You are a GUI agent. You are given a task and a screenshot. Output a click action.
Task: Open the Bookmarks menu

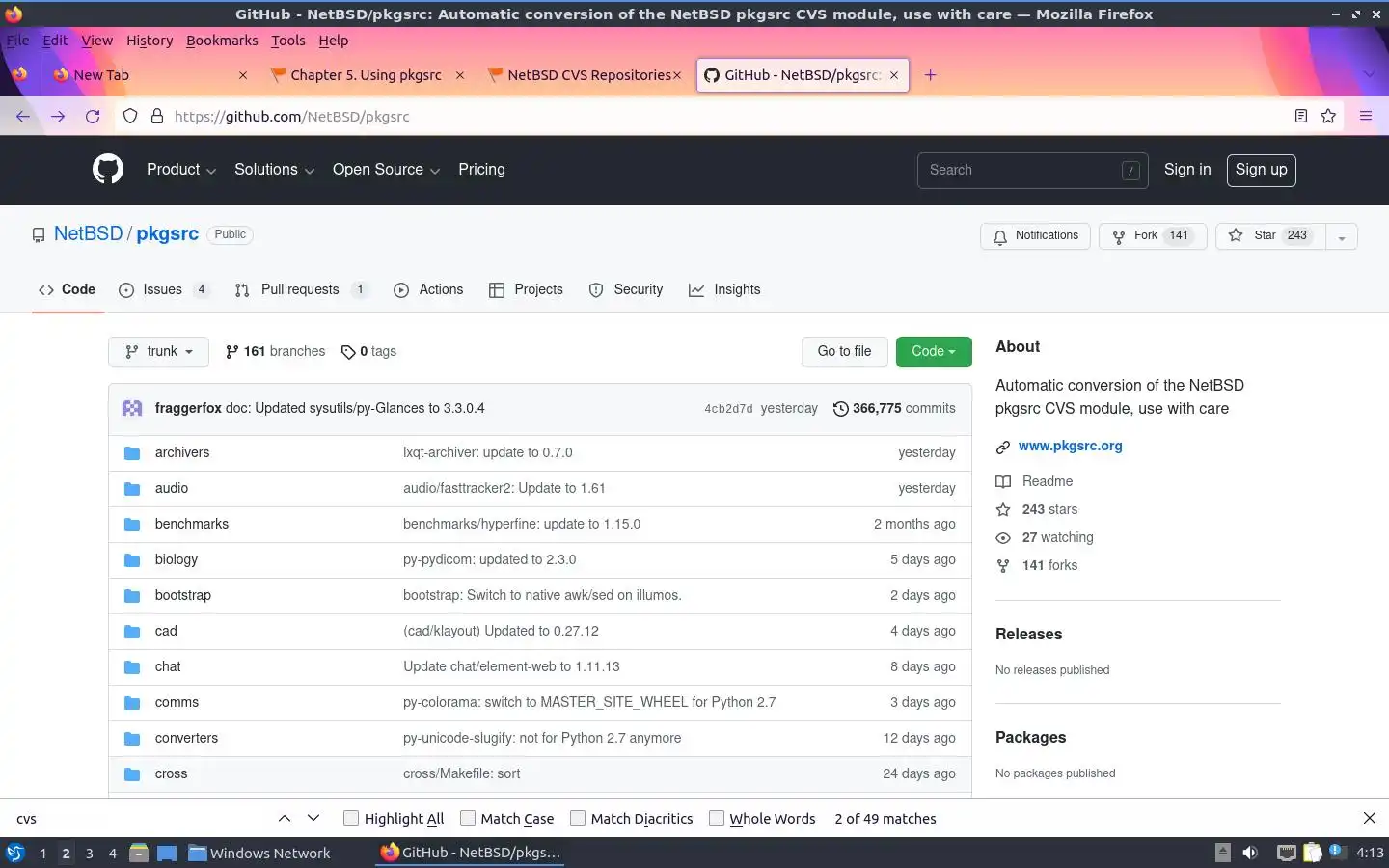[222, 41]
